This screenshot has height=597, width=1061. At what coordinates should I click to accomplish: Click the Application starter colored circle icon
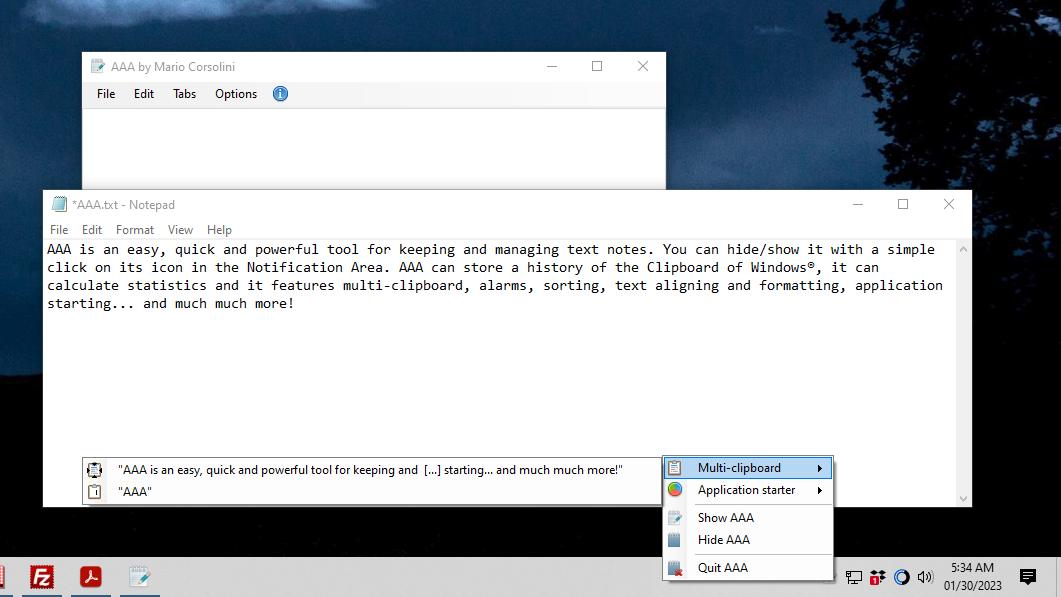(675, 489)
